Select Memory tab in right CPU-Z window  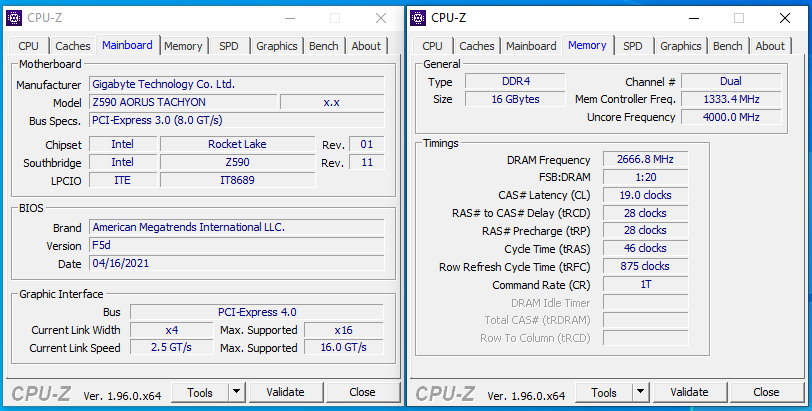pos(587,45)
